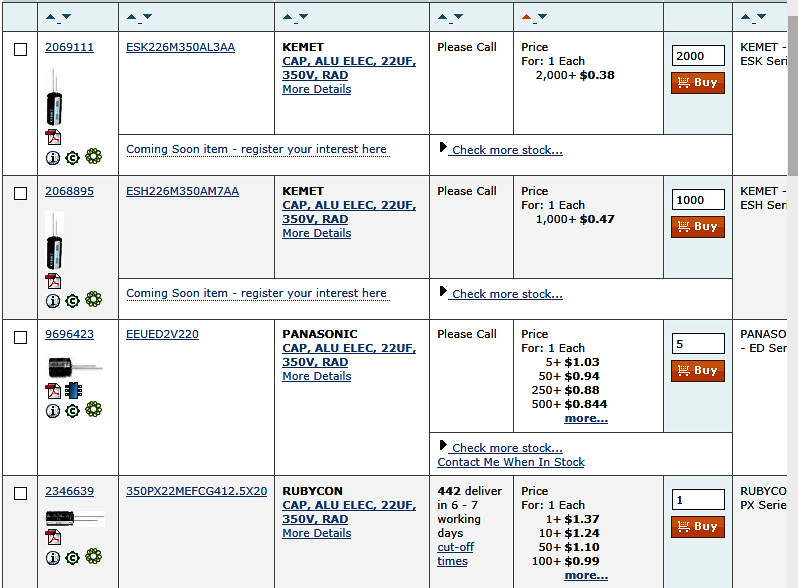The width and height of the screenshot is (798, 588).
Task: Sort descending by the availability column
Action: pos(459,17)
